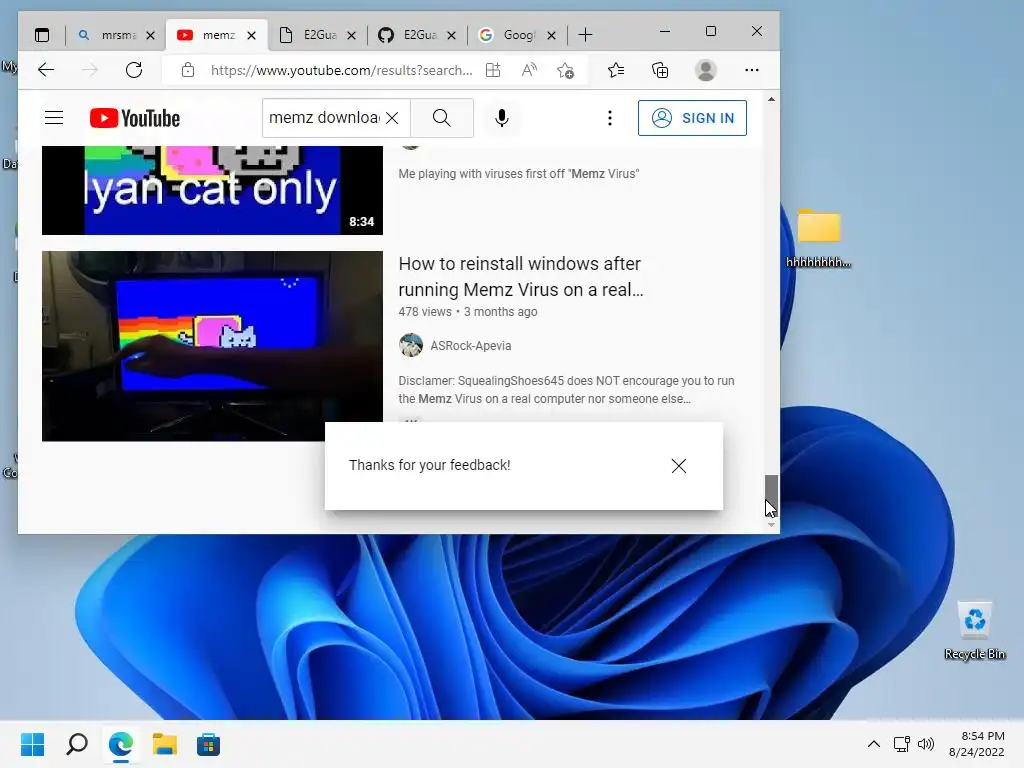Click the page scrollbar thumb

point(771,496)
